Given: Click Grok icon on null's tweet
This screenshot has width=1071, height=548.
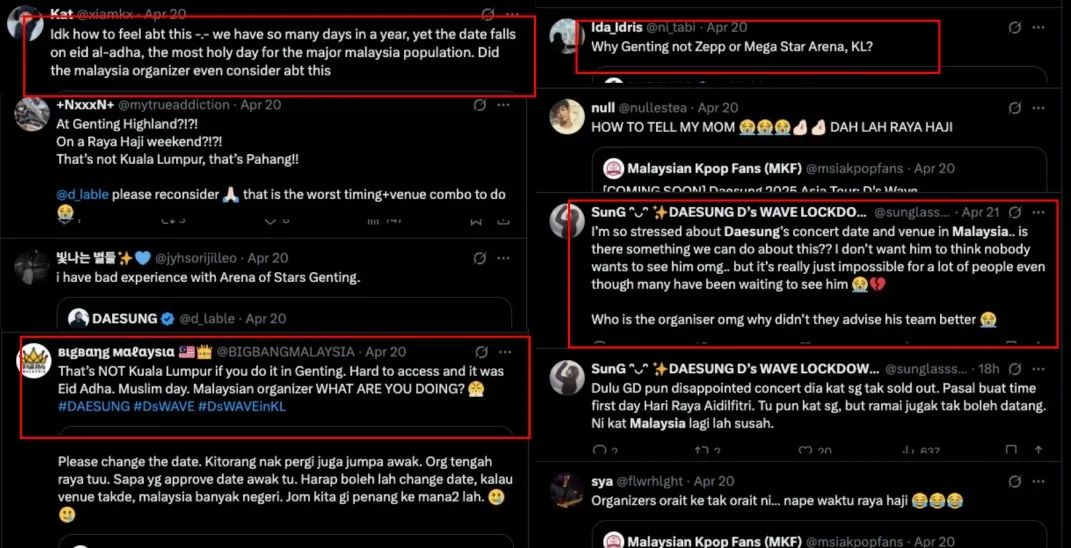Looking at the screenshot, I should pos(1014,108).
